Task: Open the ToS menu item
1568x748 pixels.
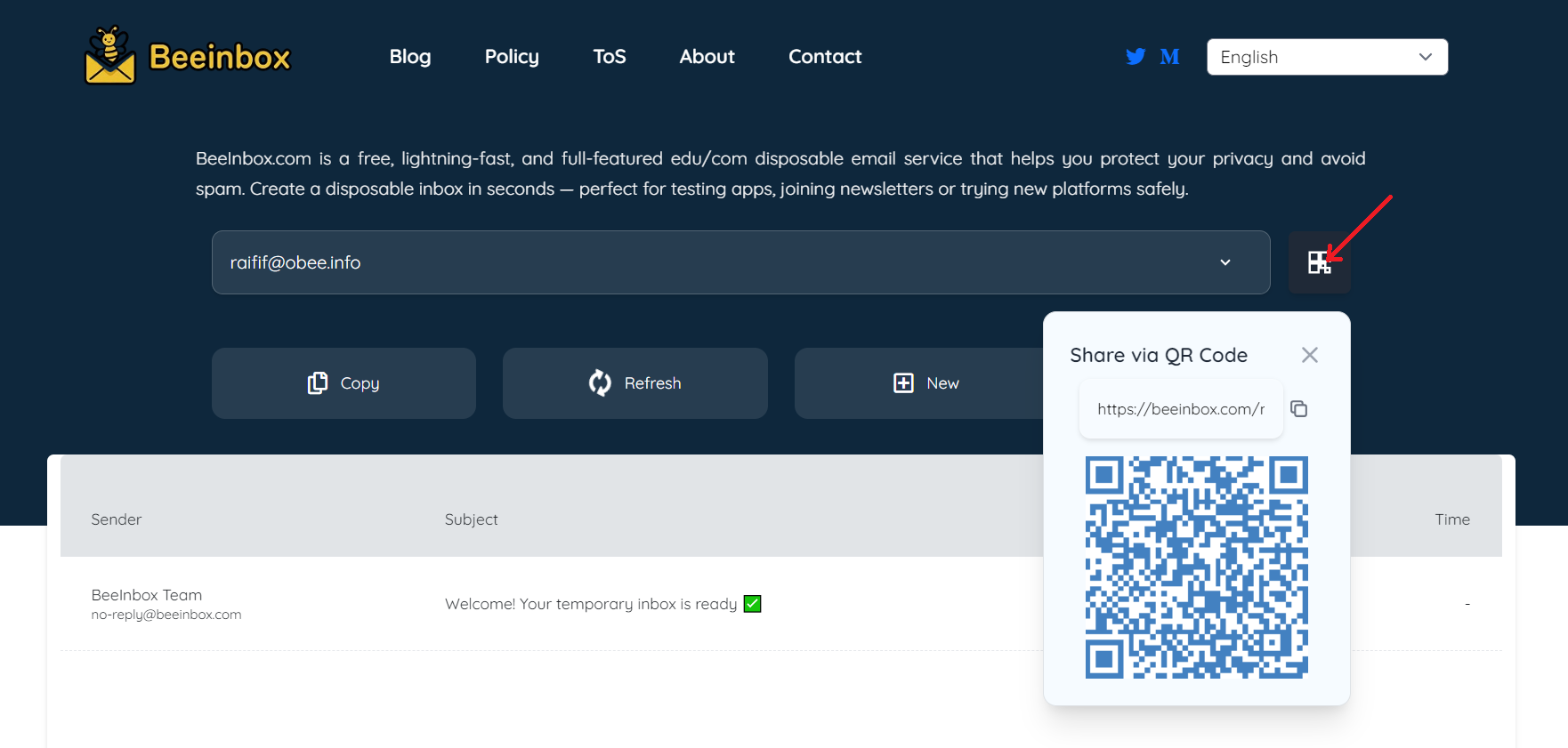Action: (610, 57)
